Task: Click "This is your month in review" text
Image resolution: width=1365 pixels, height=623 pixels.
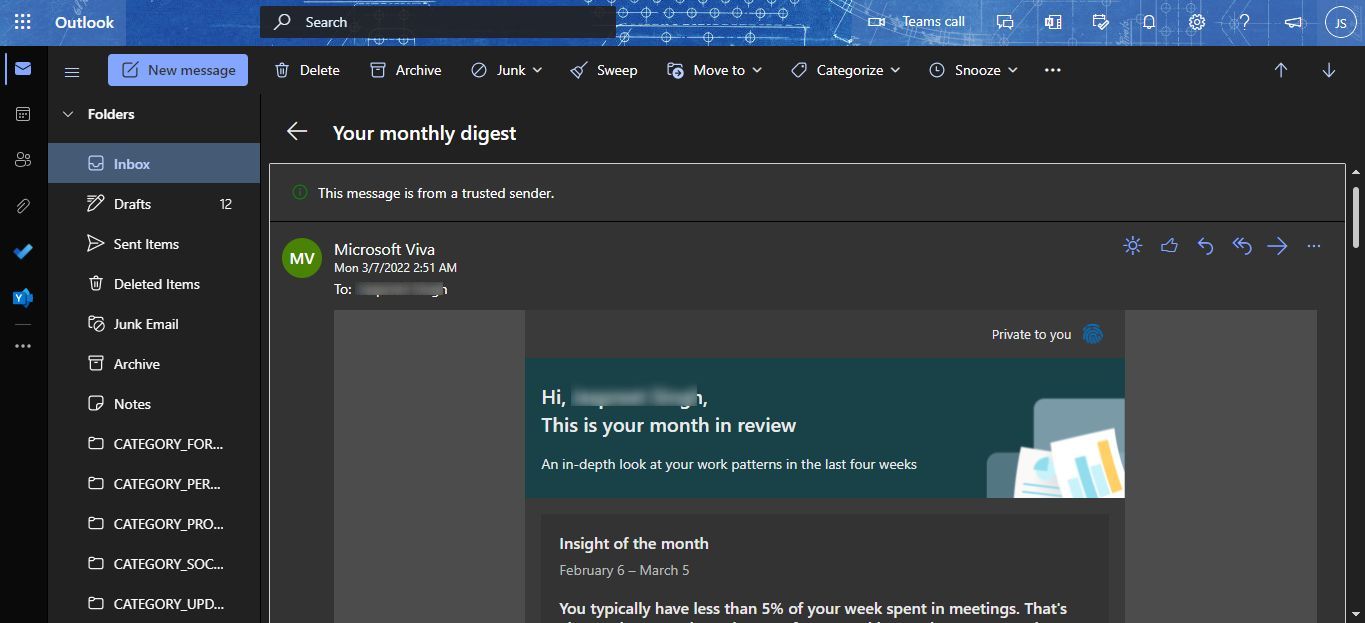Action: (x=669, y=425)
